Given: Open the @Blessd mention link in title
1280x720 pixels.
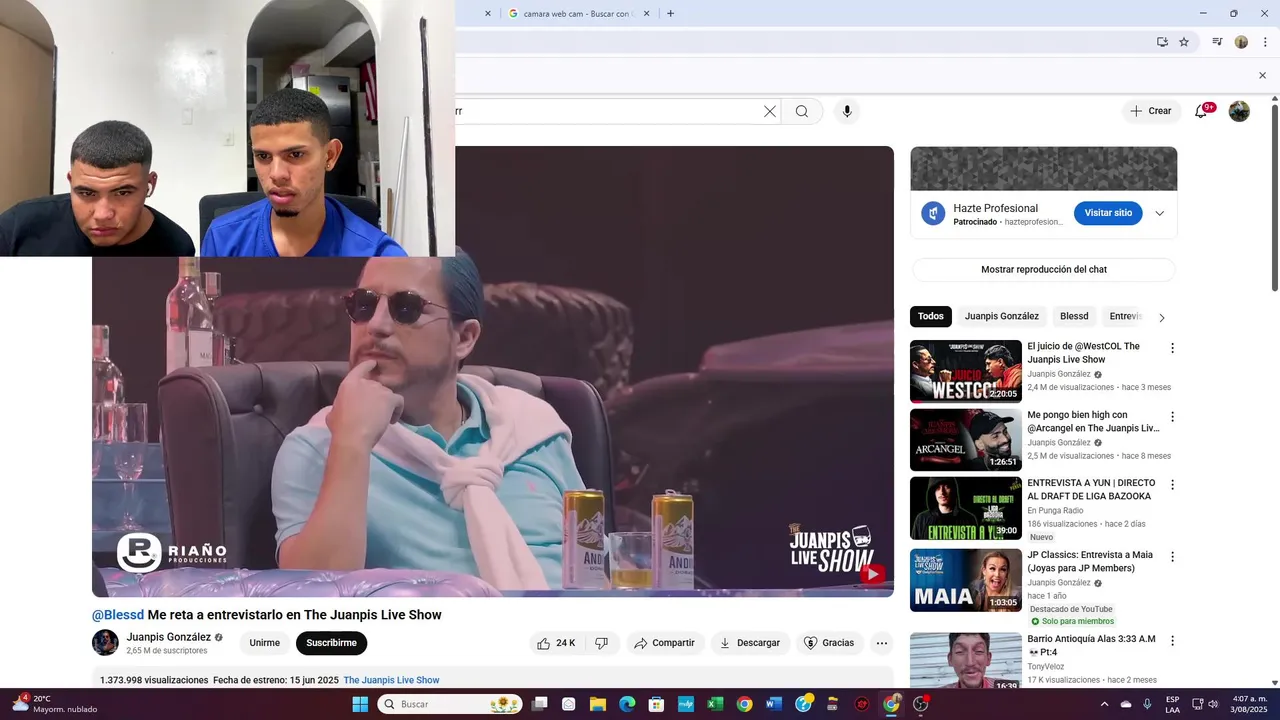Looking at the screenshot, I should 118,615.
